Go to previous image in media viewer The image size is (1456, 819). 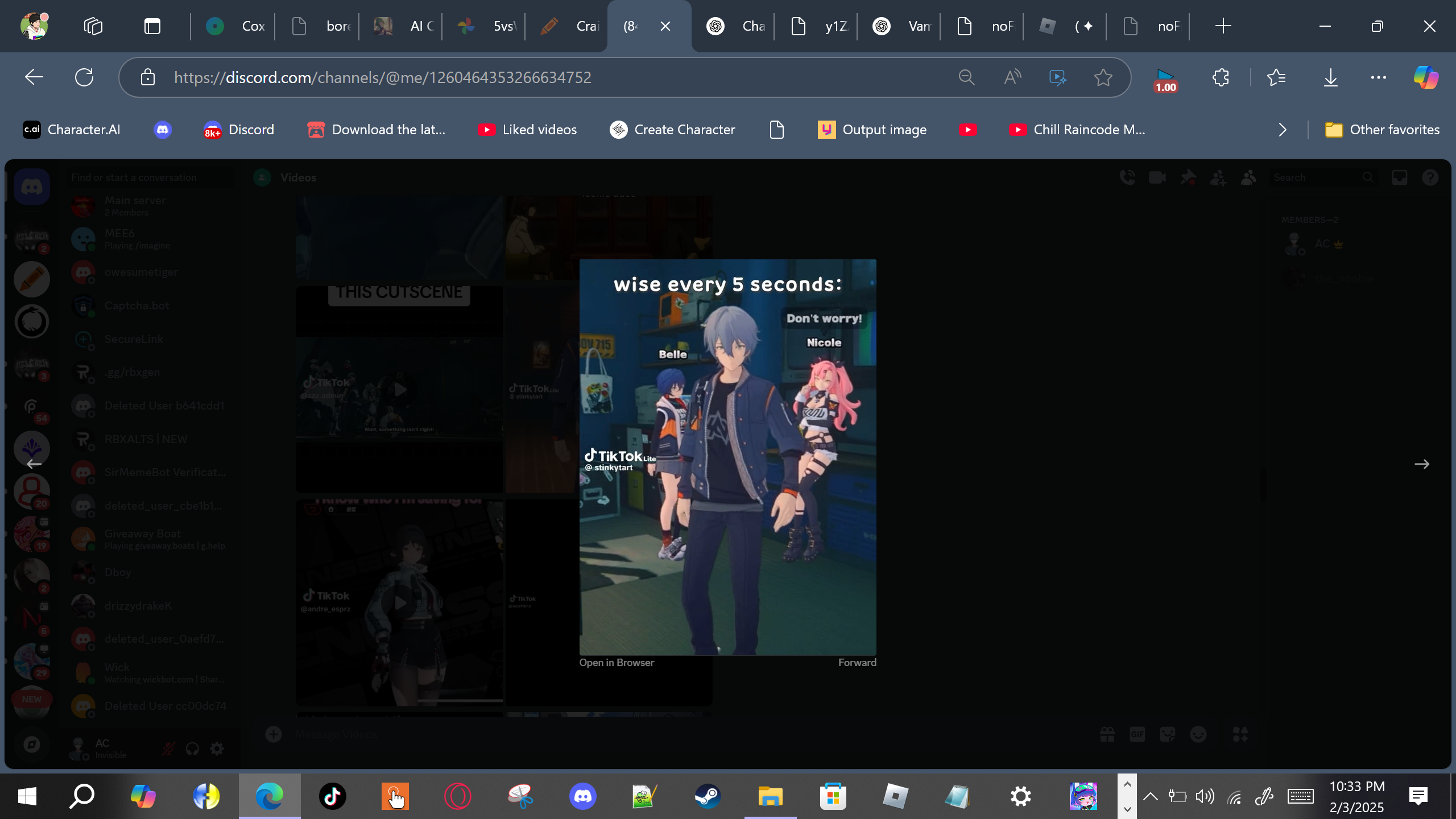click(34, 464)
